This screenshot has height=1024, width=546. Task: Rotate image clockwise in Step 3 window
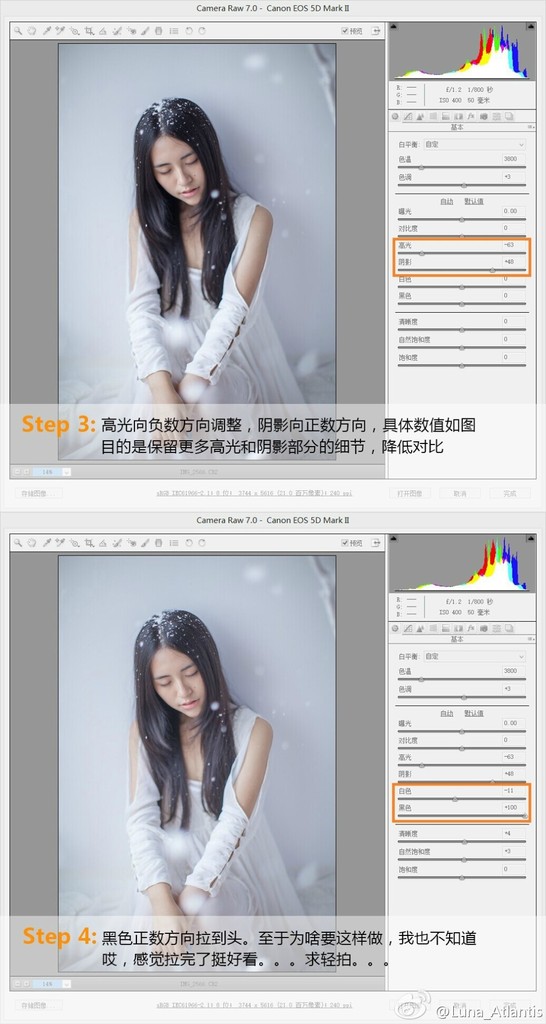pyautogui.click(x=202, y=31)
